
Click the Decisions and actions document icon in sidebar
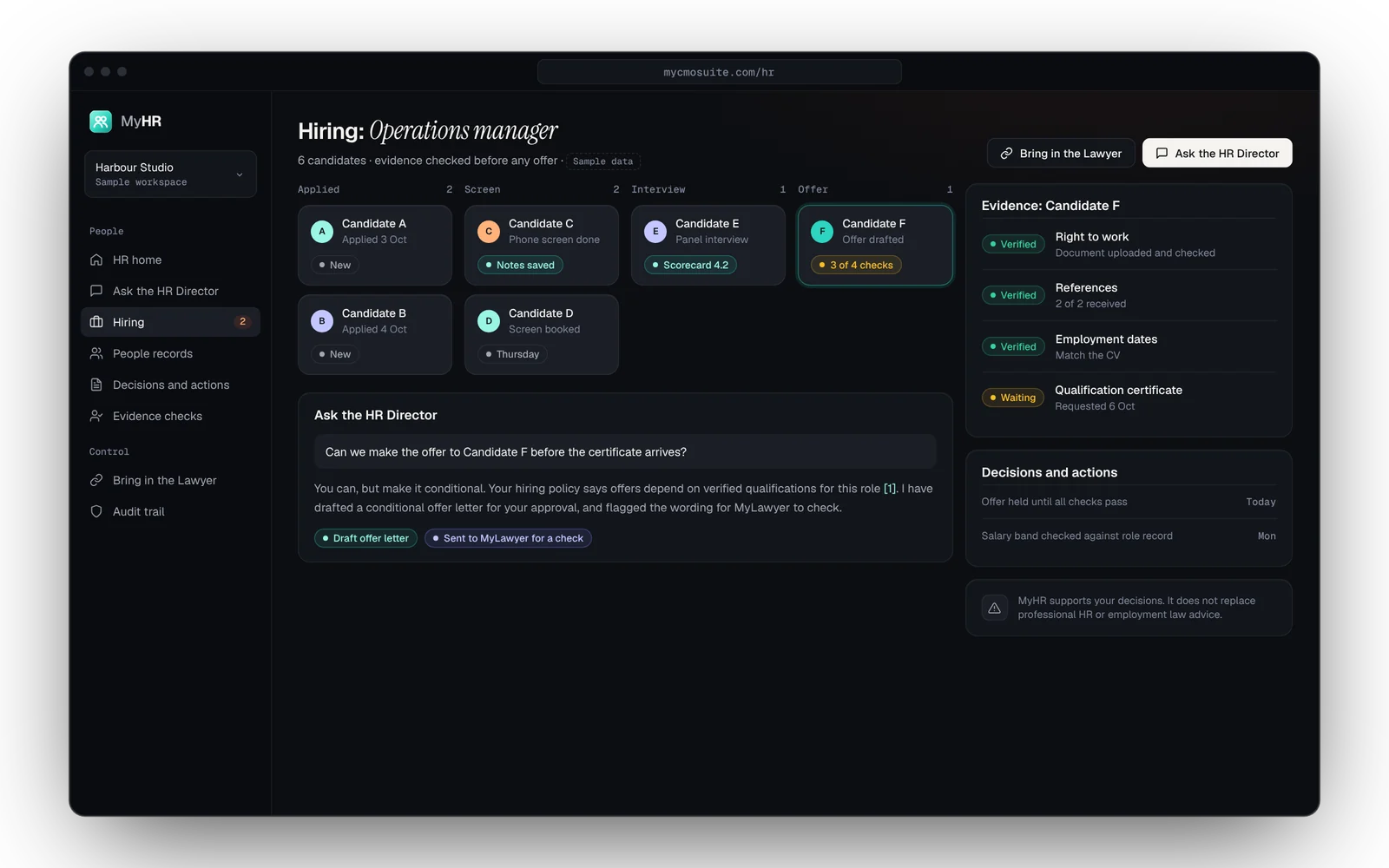[96, 385]
